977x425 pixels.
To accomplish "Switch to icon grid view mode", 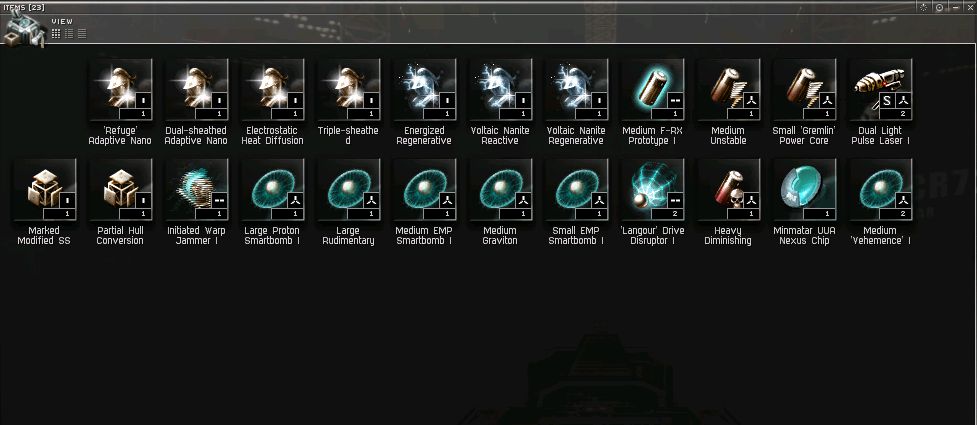I will point(56,34).
